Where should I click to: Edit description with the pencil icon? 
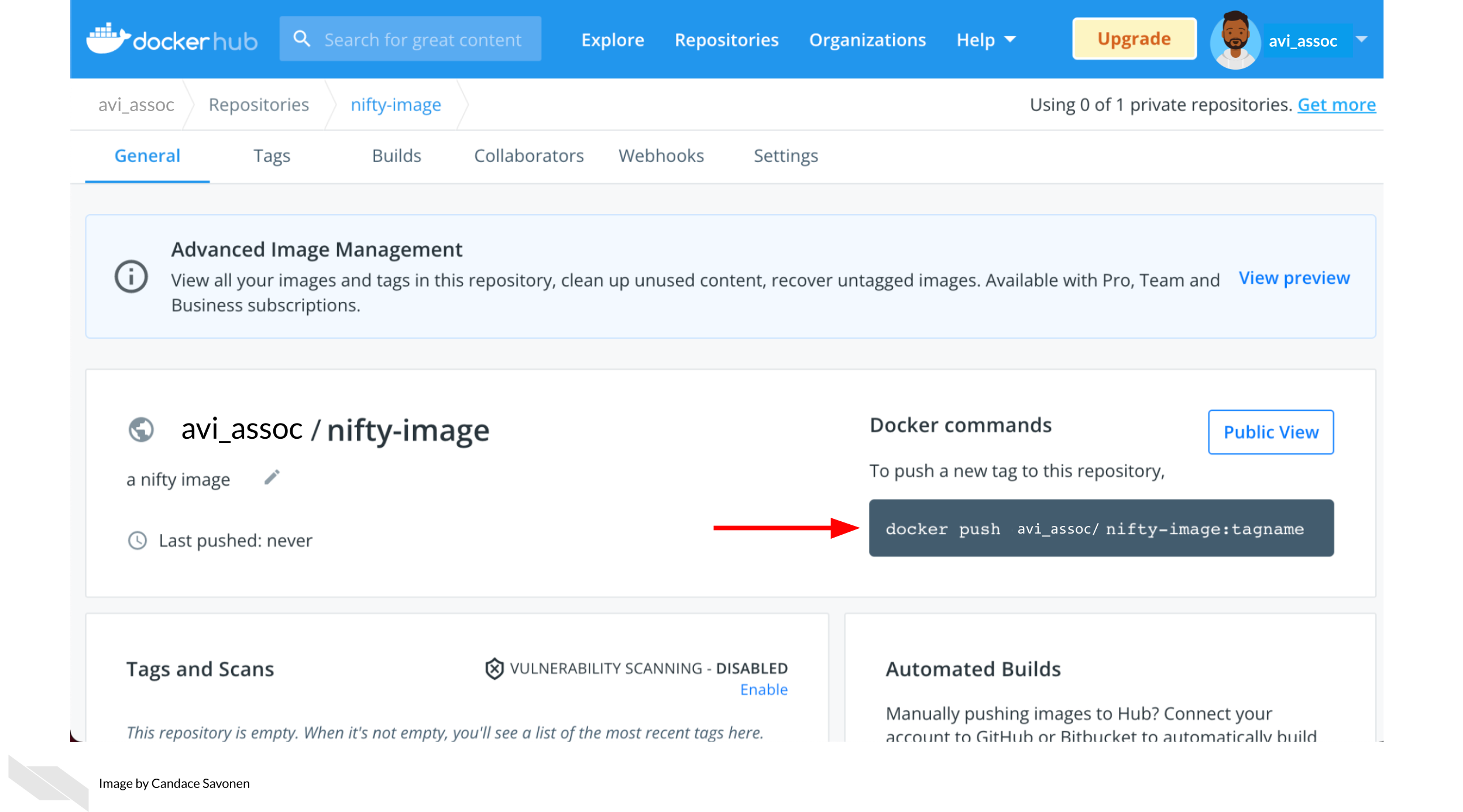coord(272,477)
